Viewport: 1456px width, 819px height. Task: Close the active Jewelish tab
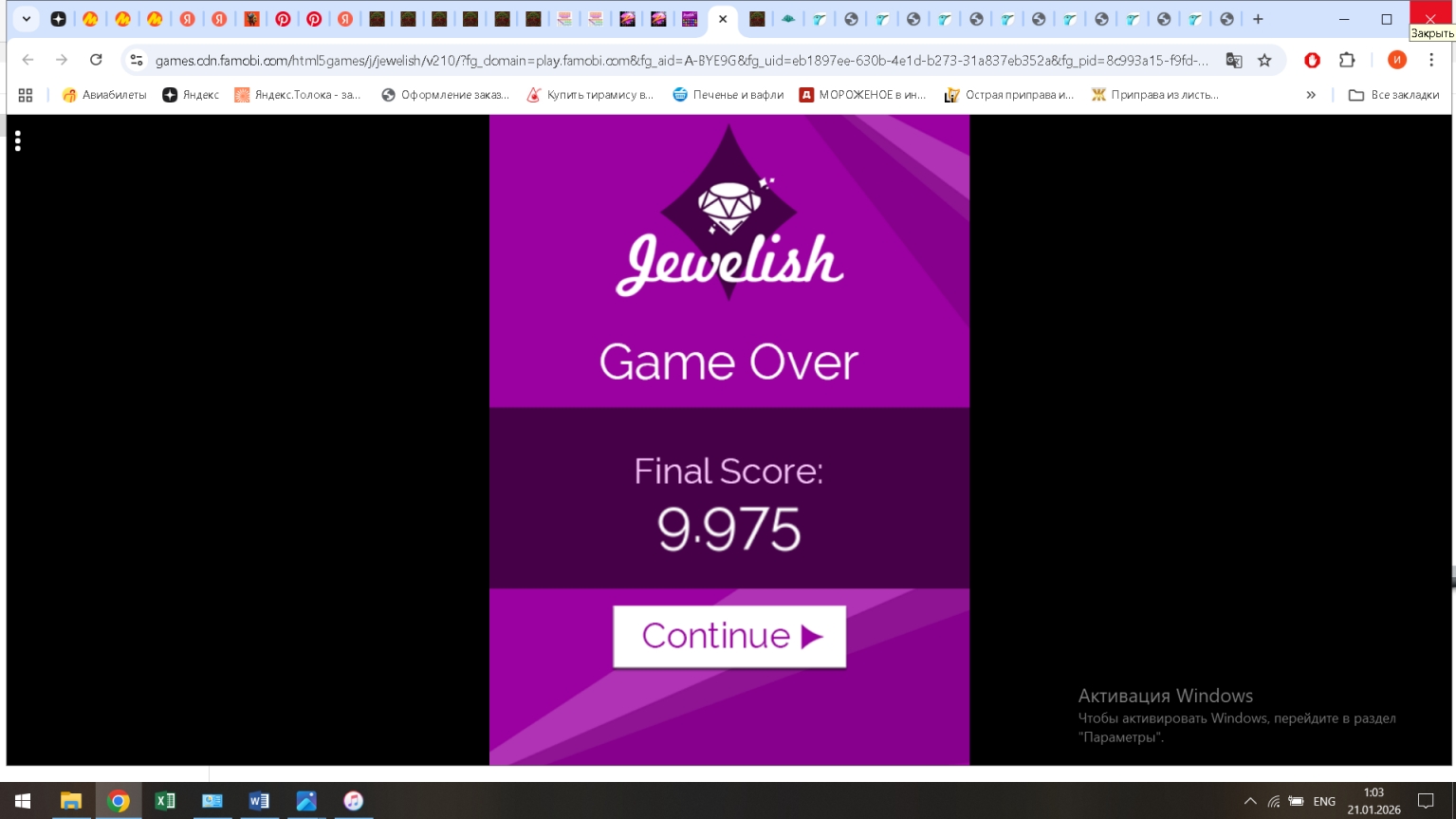click(723, 19)
